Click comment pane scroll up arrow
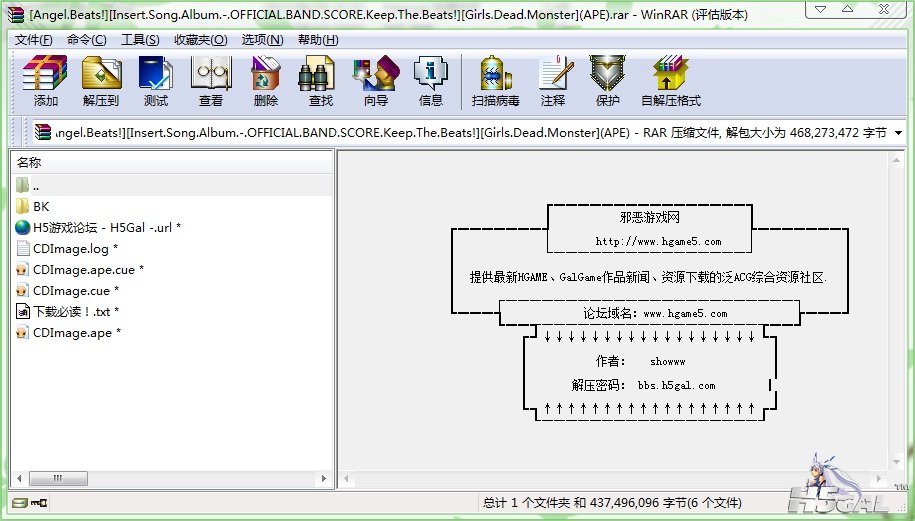 tap(896, 159)
